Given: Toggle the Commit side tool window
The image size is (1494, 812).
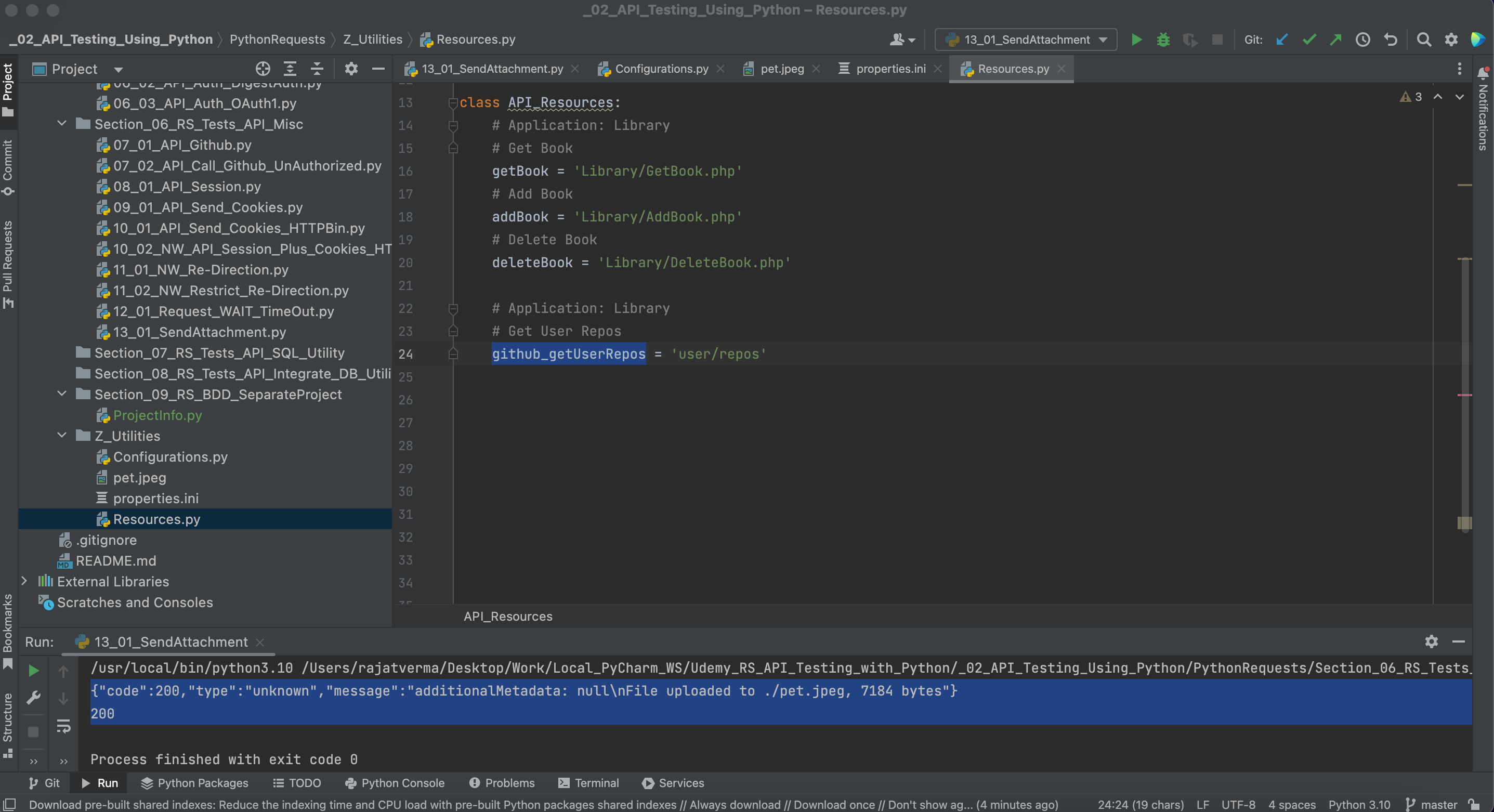Looking at the screenshot, I should click(8, 167).
